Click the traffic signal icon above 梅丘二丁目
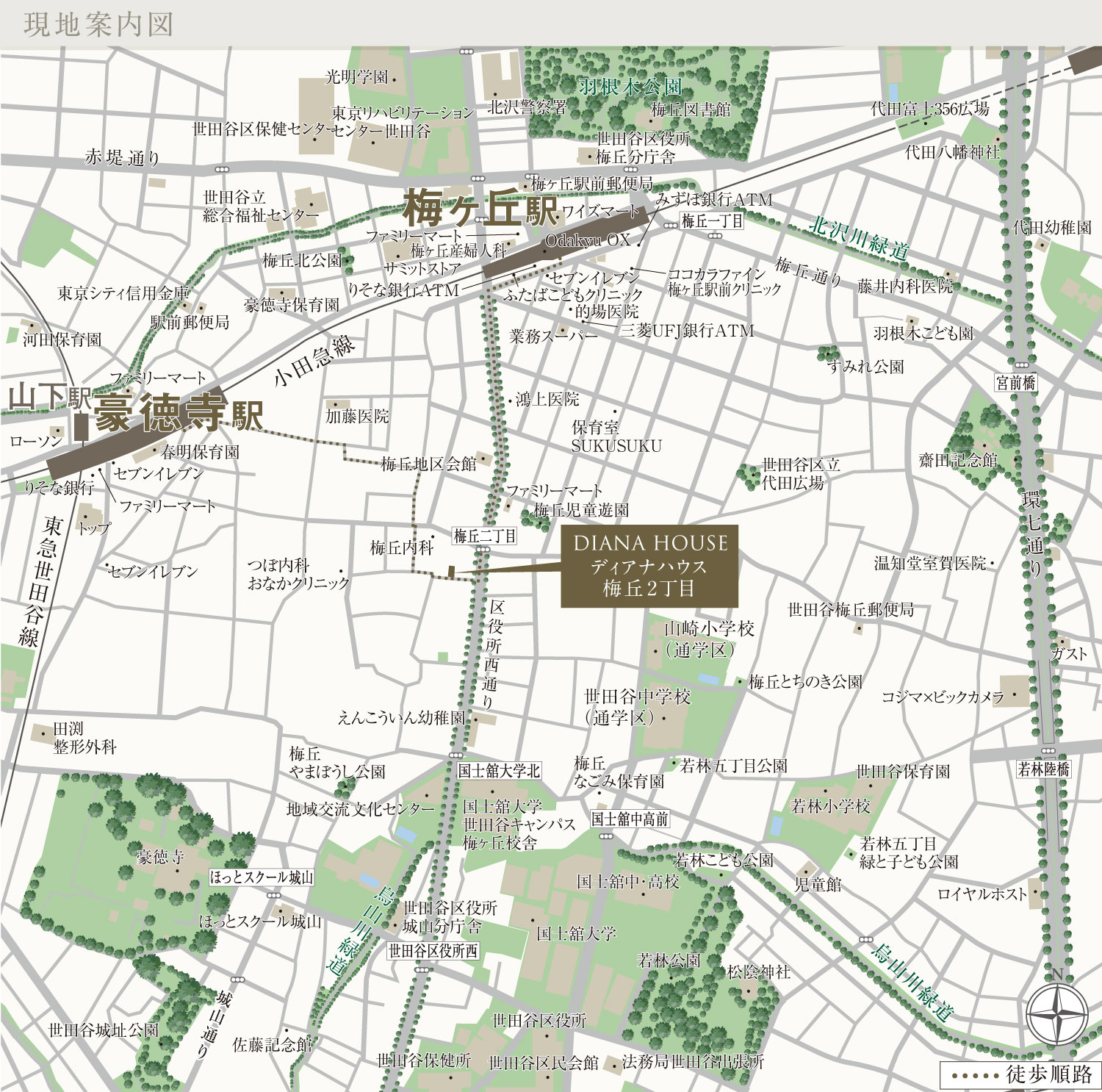This screenshot has width=1102, height=1092. coord(483,548)
